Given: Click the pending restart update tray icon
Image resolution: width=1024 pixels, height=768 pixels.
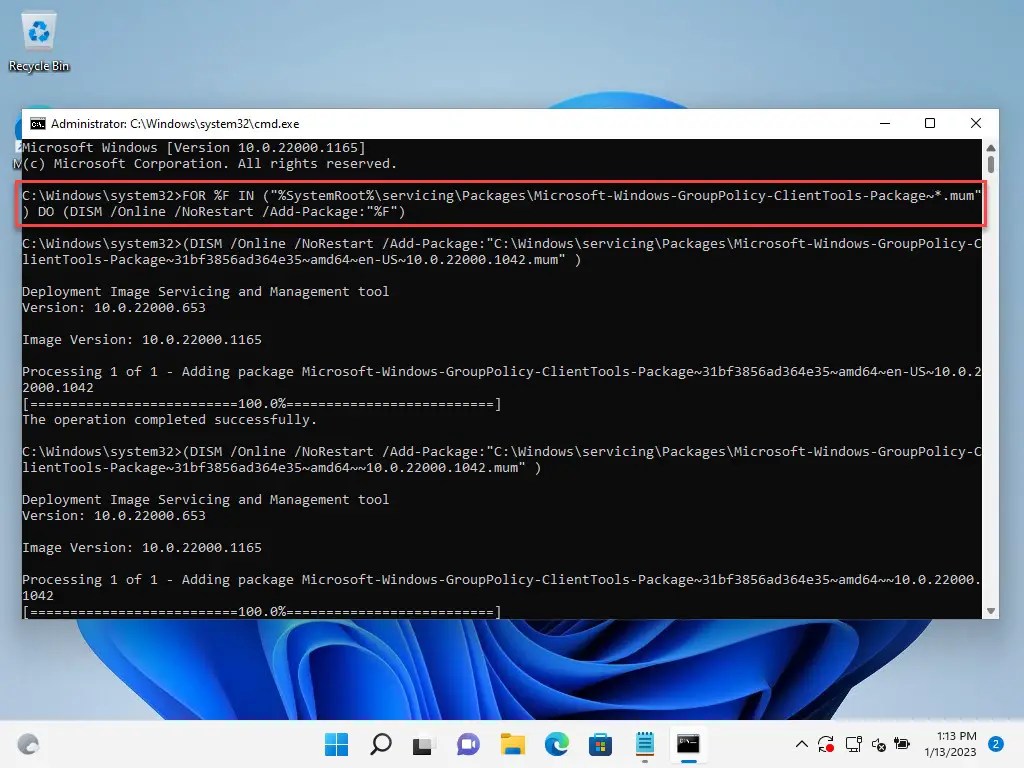Looking at the screenshot, I should click(x=828, y=744).
